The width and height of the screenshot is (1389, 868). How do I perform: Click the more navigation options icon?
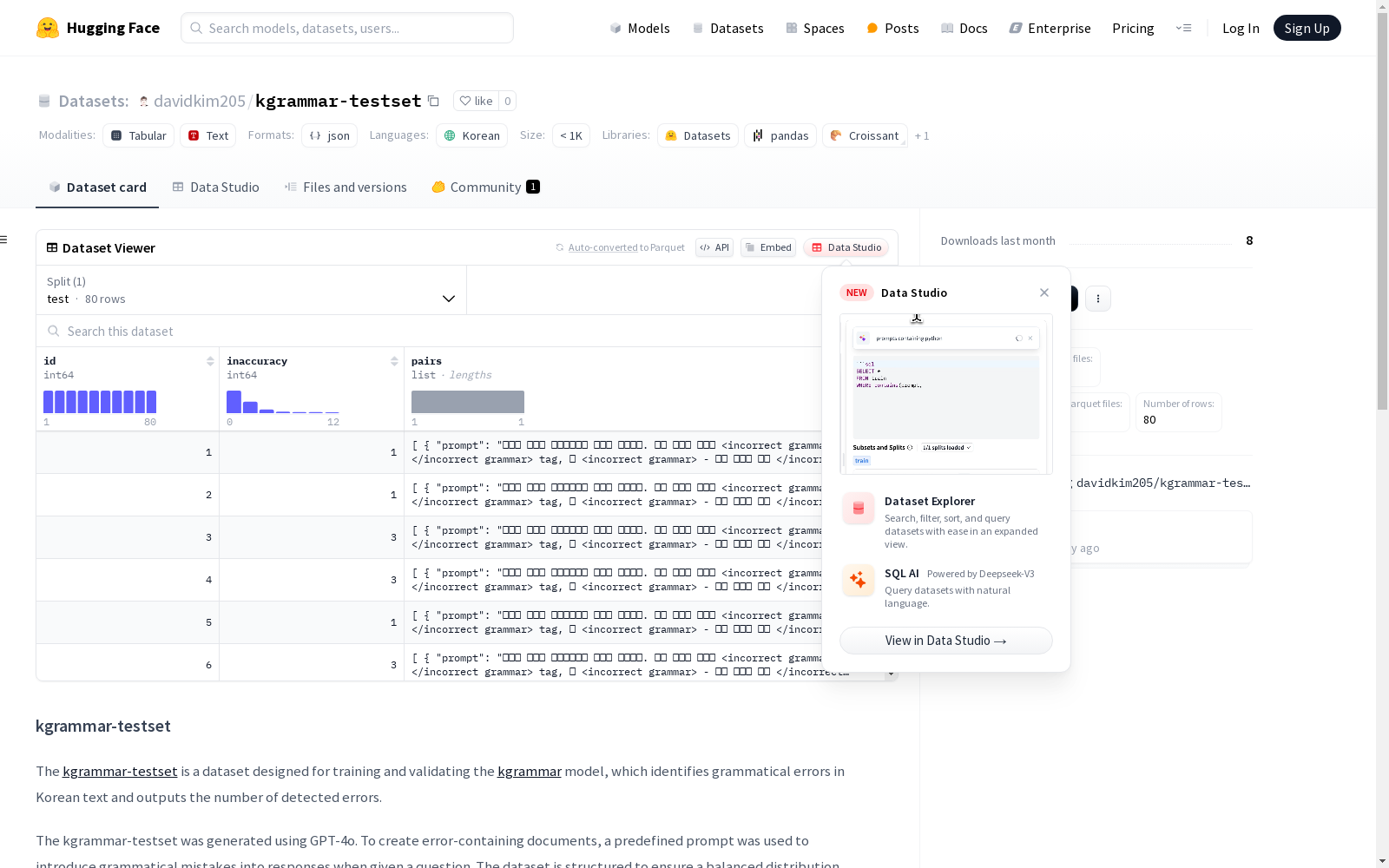[x=1183, y=28]
